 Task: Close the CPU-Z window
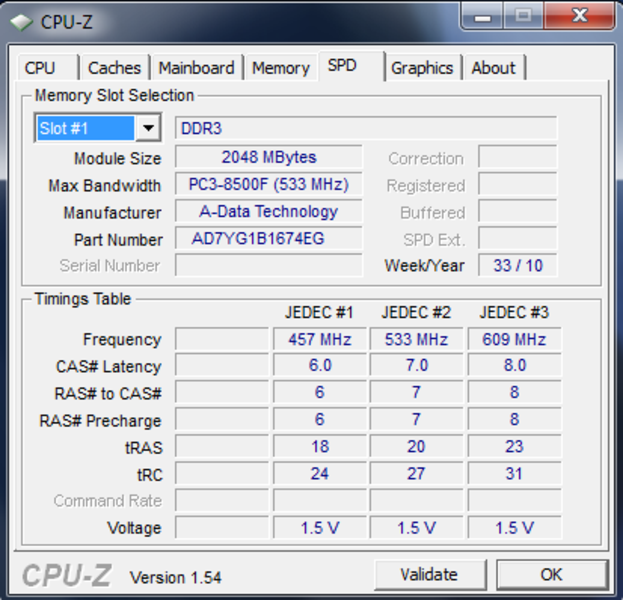tap(579, 16)
